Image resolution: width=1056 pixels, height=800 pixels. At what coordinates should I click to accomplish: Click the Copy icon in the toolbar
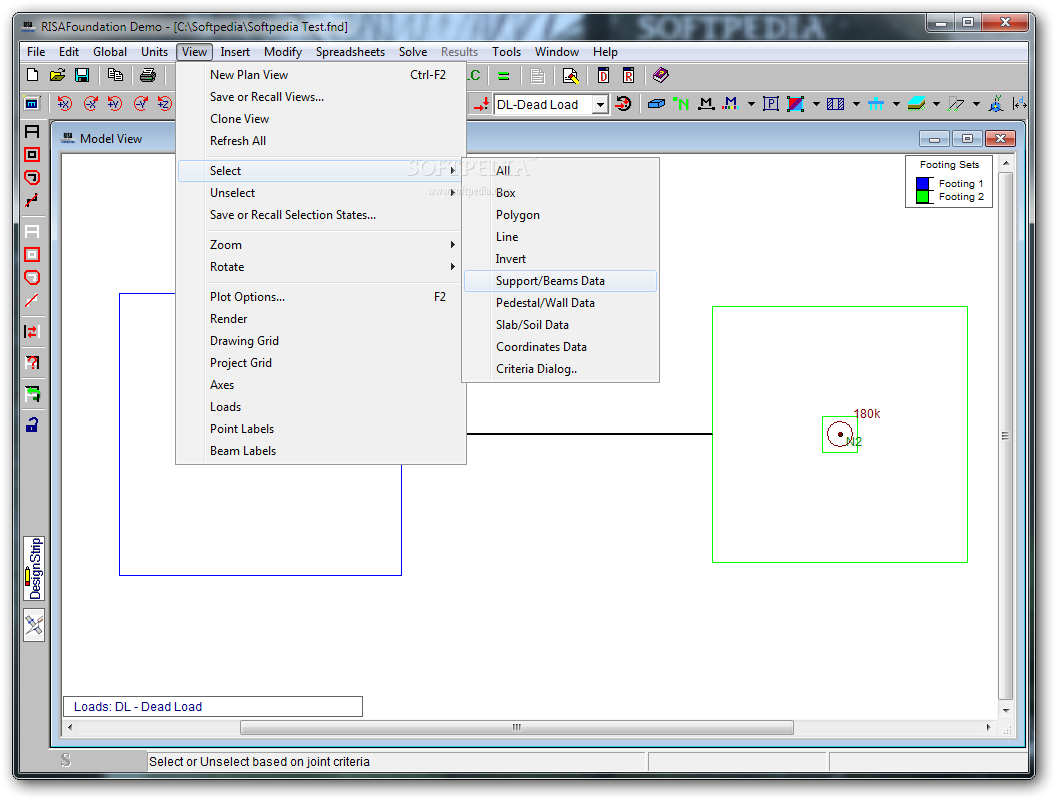(115, 75)
